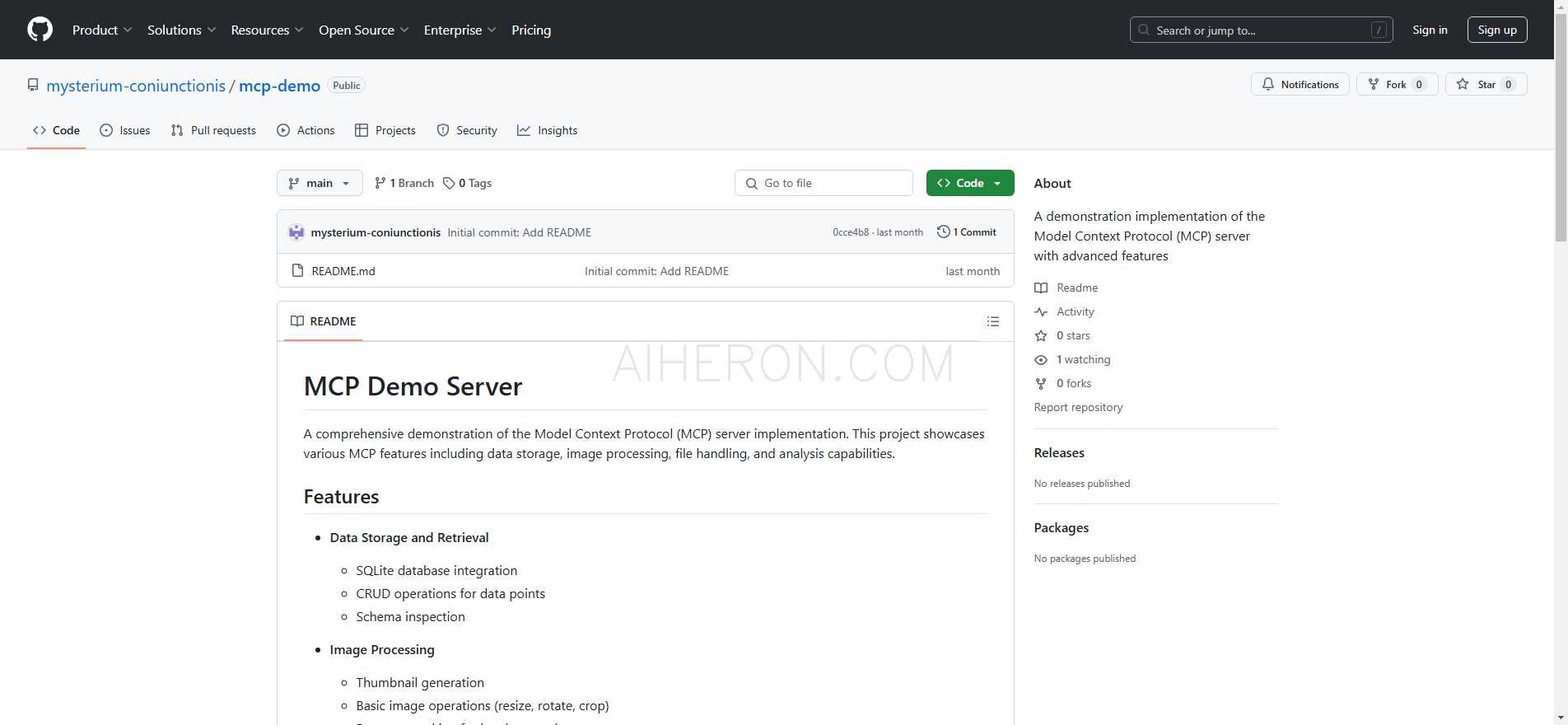Screen dimensions: 1568x725
Task: Open the mcp-demo repository link
Action: click(x=279, y=86)
